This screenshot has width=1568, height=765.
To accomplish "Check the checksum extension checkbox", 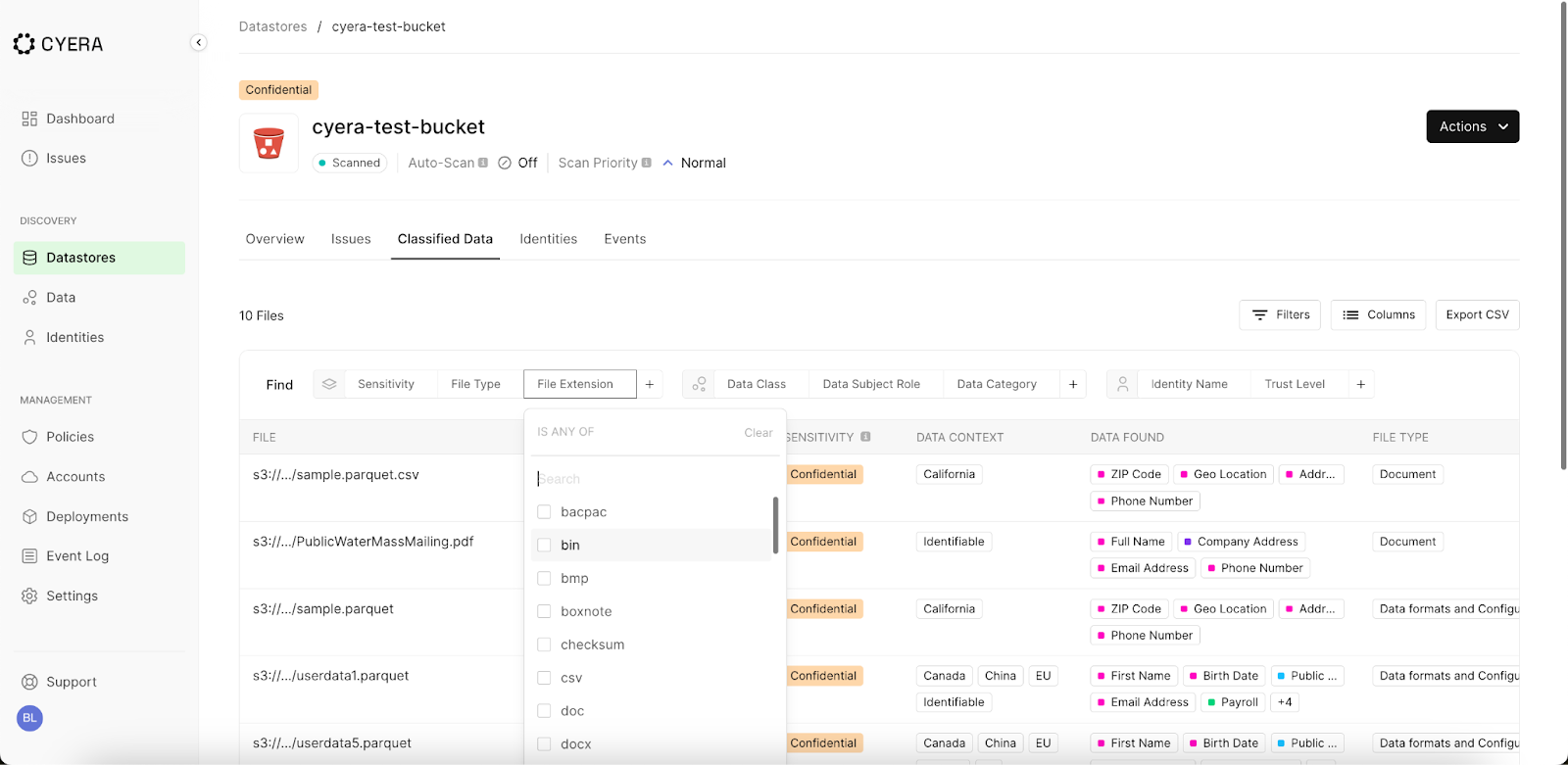I will (544, 645).
